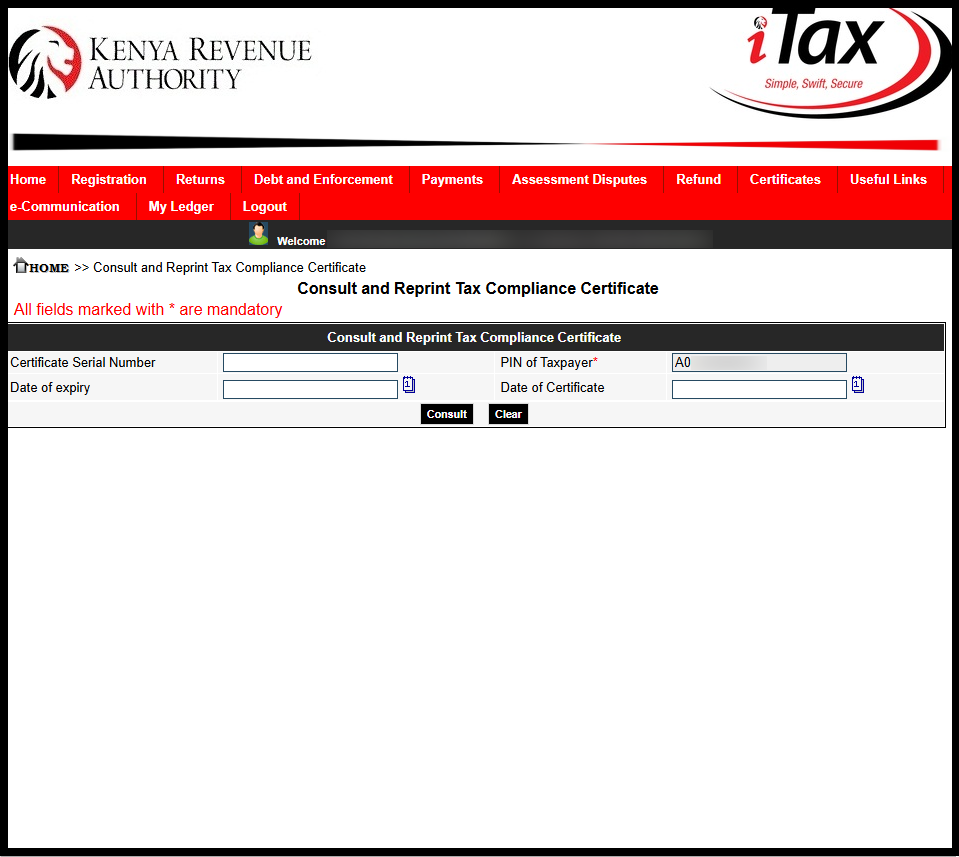Open the Date of expiry calendar picker
Viewport: 959px width, 857px height.
click(x=409, y=384)
